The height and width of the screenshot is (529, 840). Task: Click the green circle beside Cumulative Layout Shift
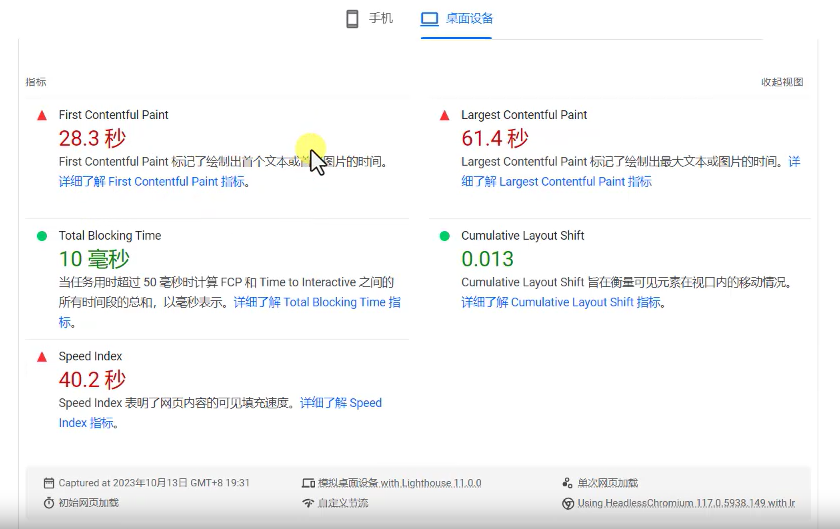(444, 236)
